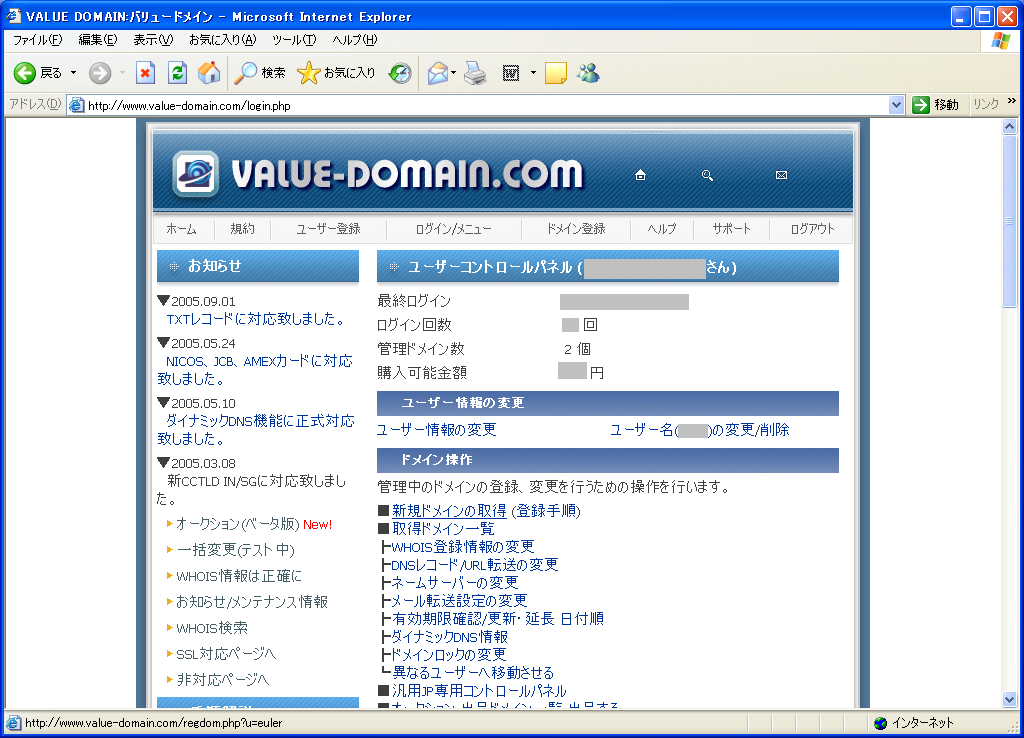Stop page loading with the red X icon
Viewport: 1024px width, 738px height.
(x=145, y=73)
